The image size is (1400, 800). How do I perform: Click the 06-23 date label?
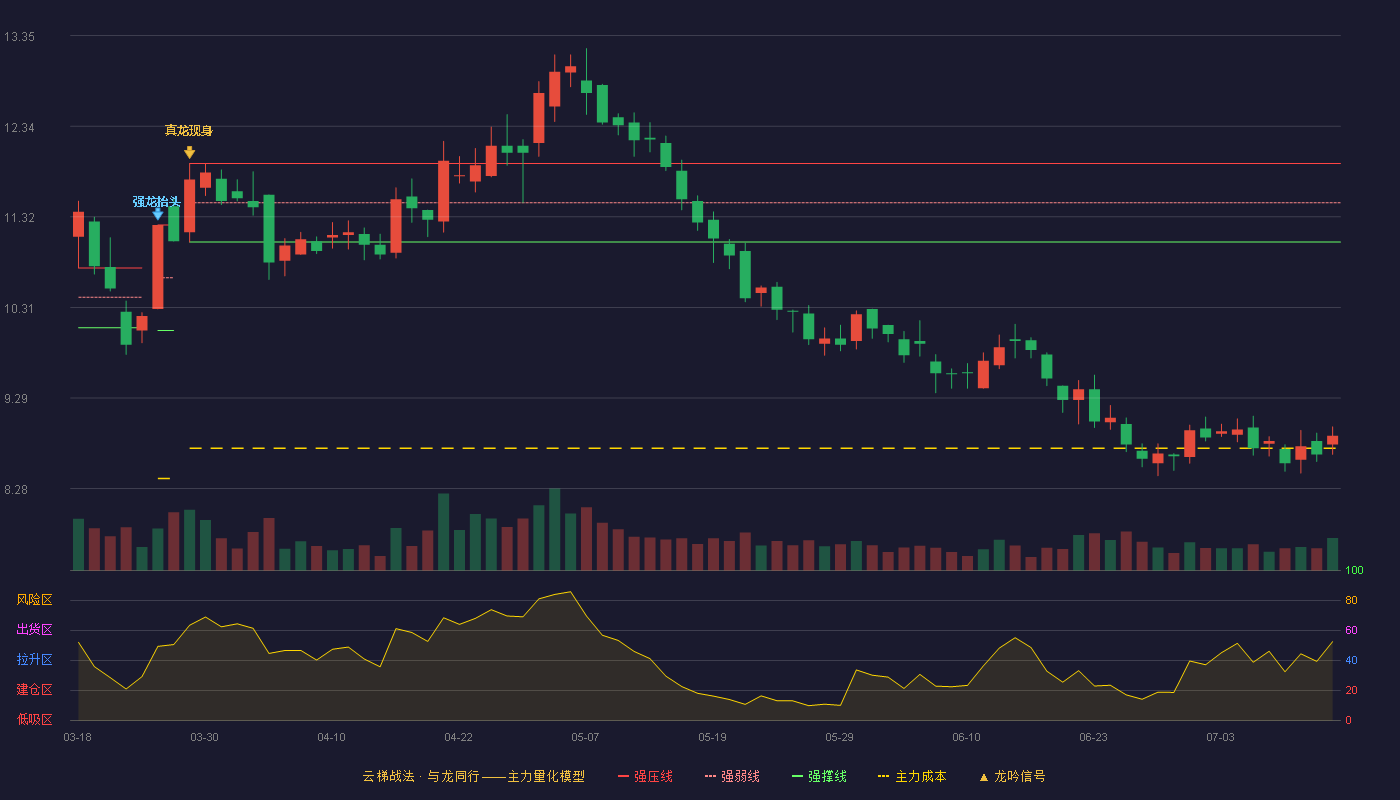pos(1094,737)
